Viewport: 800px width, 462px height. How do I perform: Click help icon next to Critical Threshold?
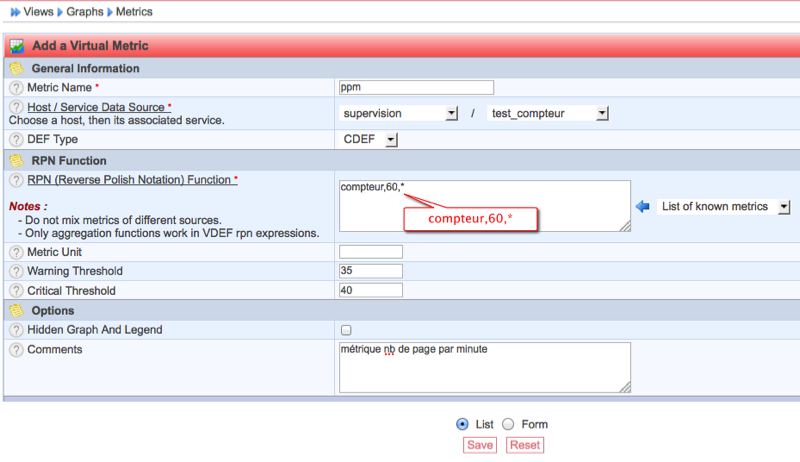click(x=16, y=291)
